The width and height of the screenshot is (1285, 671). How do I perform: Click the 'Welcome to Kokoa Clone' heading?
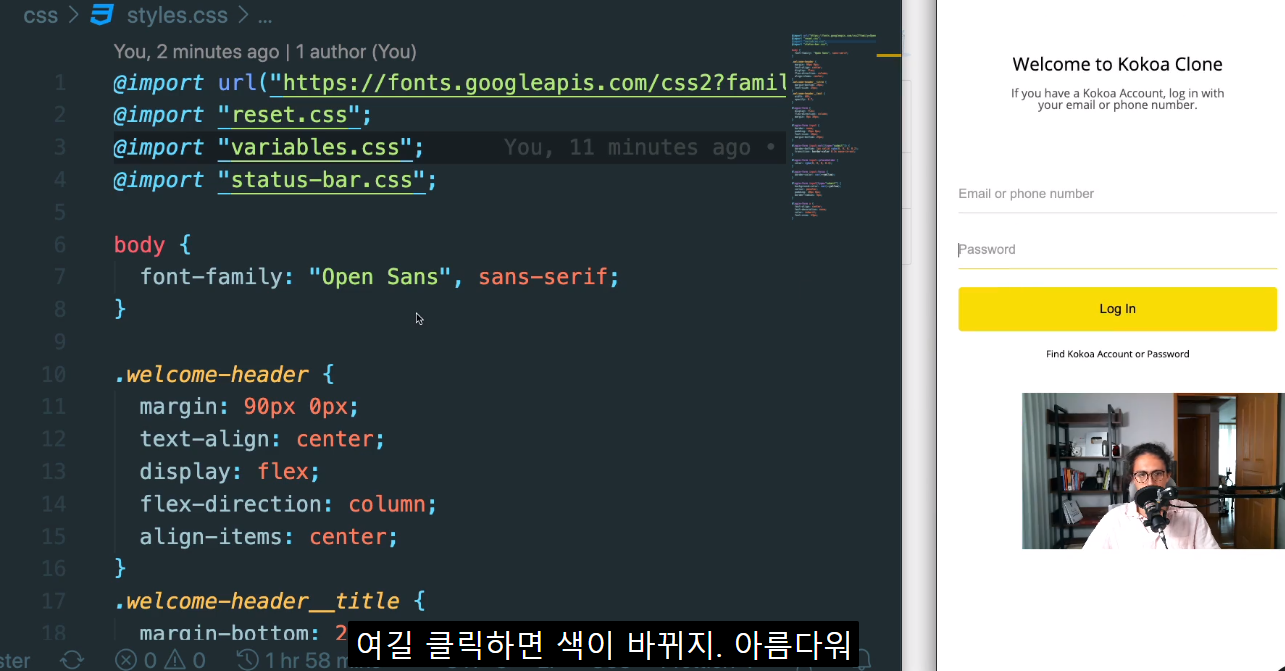click(1117, 65)
